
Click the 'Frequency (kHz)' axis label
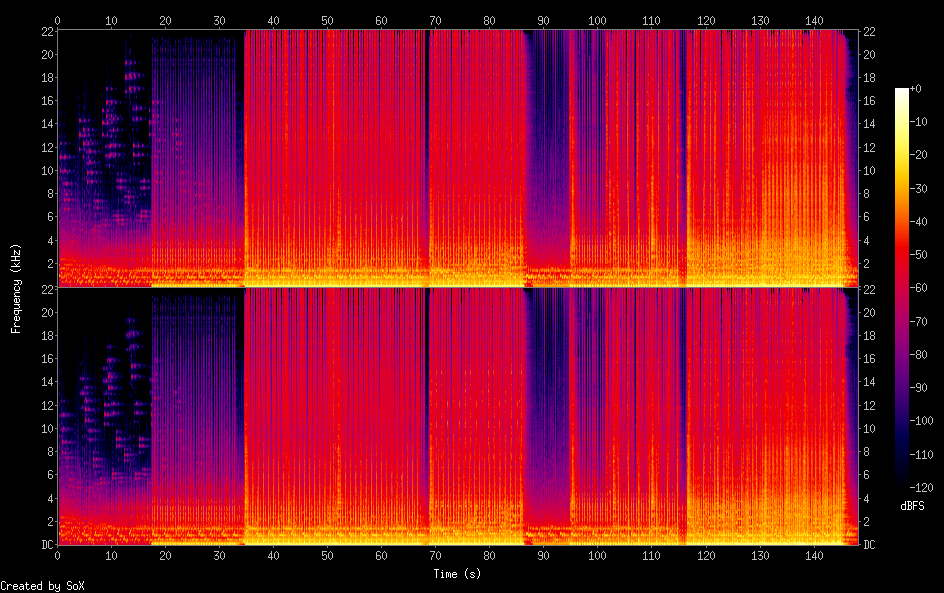point(16,288)
